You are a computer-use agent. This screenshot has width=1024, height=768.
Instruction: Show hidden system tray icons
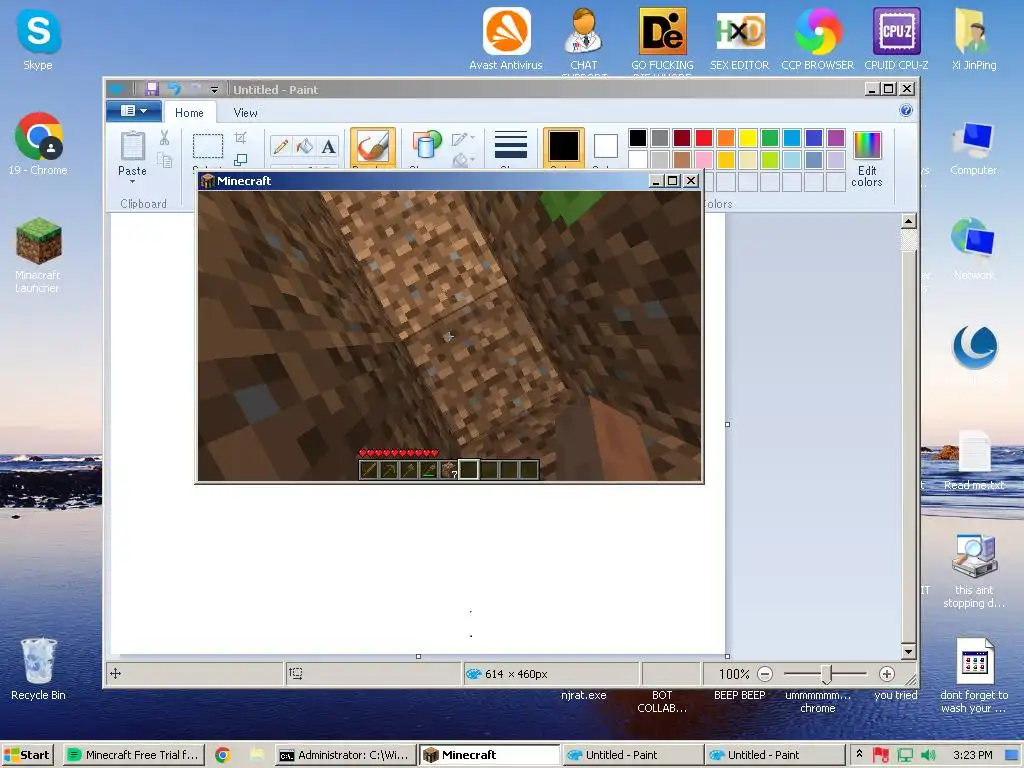[x=859, y=754]
